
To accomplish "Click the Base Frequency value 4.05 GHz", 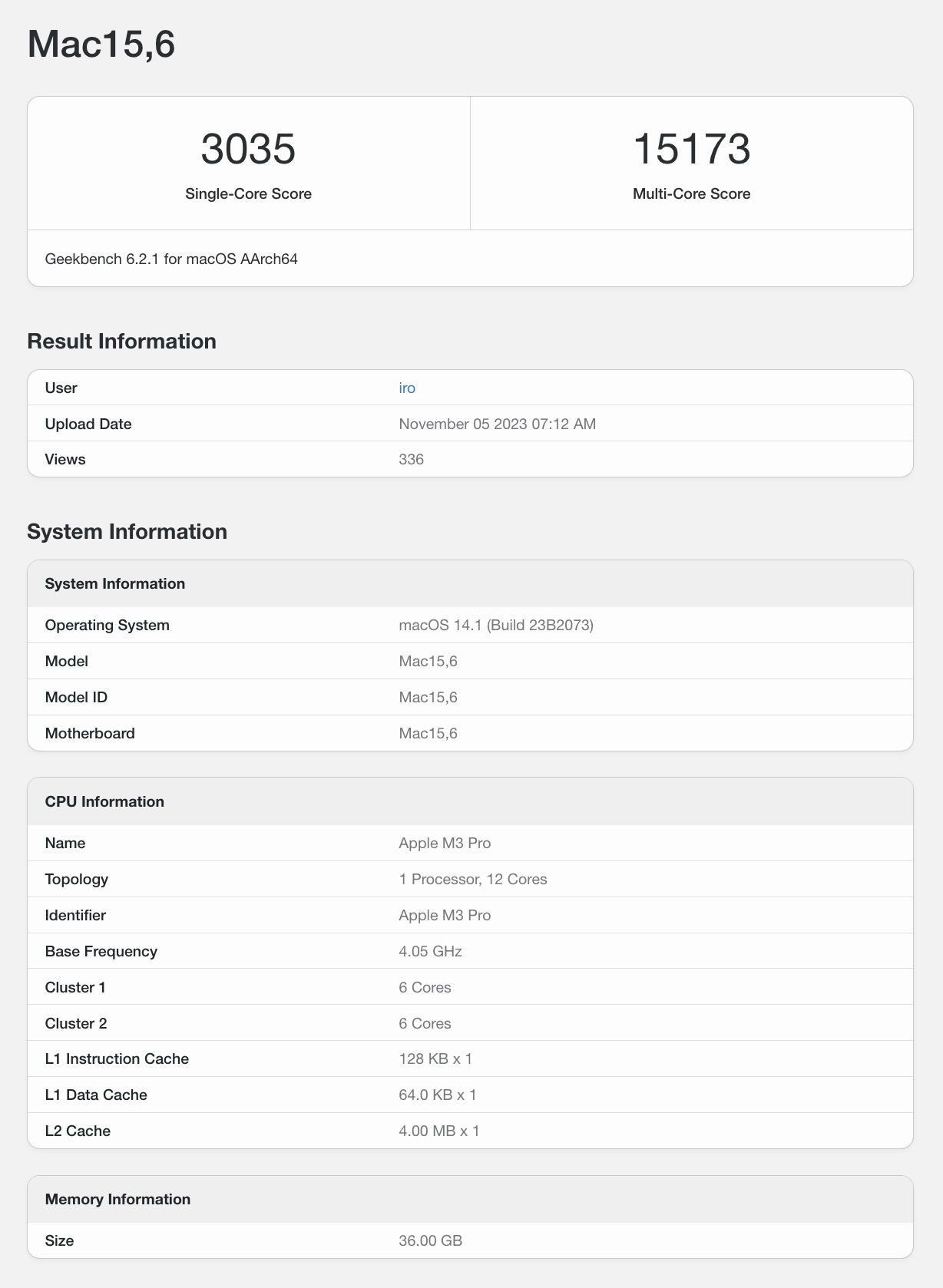I will [x=430, y=951].
